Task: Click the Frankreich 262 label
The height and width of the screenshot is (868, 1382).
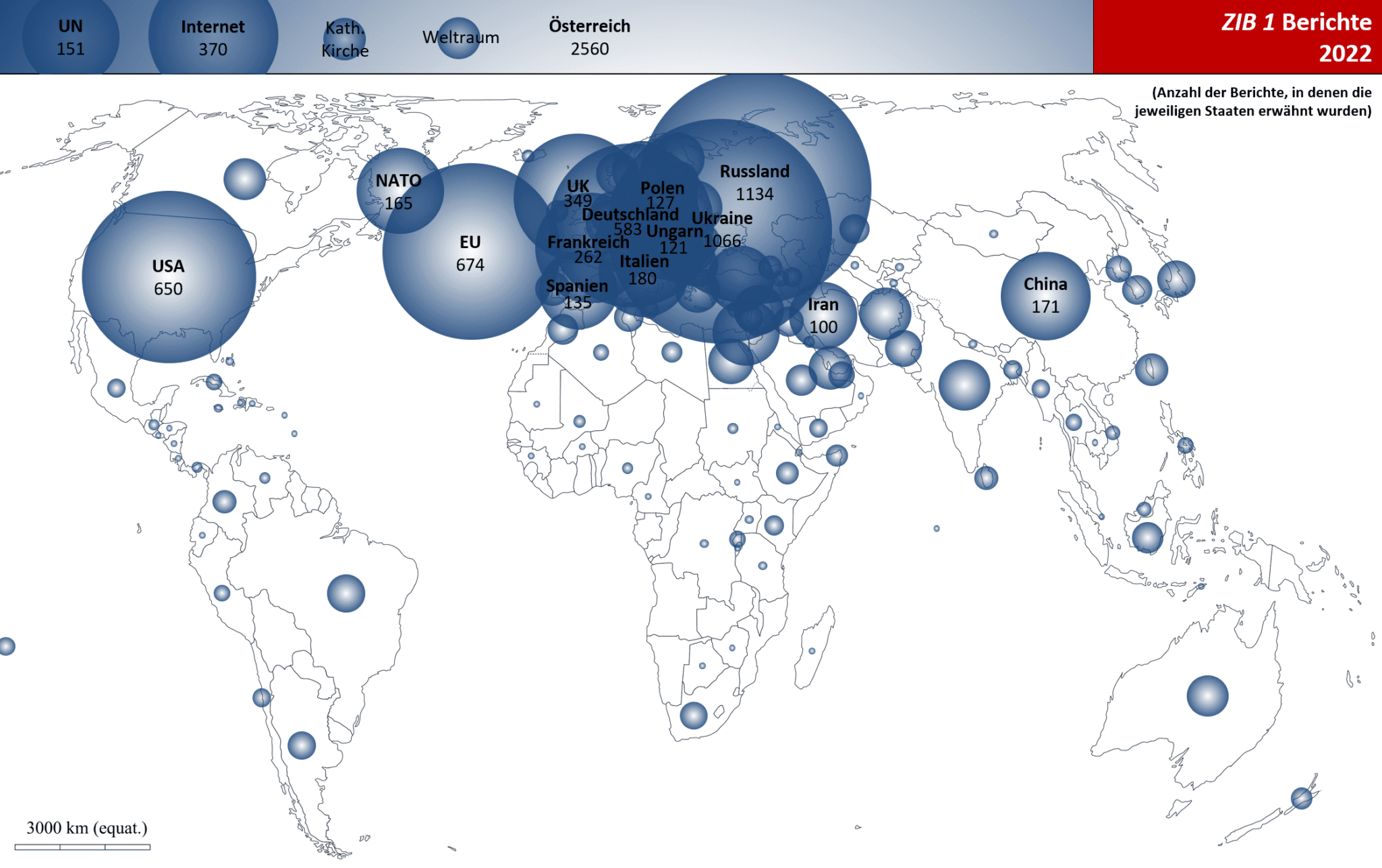Action: (588, 250)
